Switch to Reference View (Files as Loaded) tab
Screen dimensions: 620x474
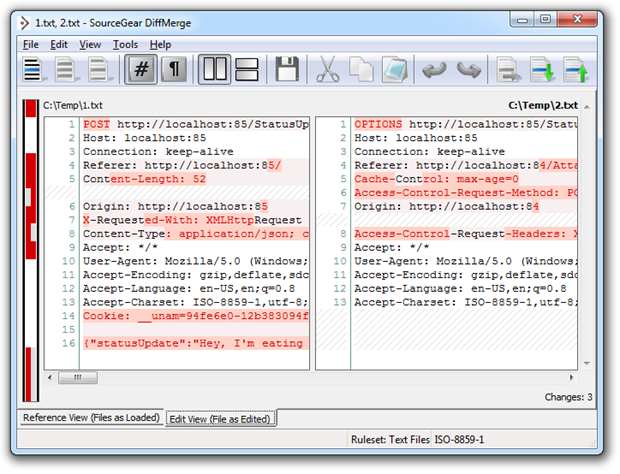[x=91, y=417]
